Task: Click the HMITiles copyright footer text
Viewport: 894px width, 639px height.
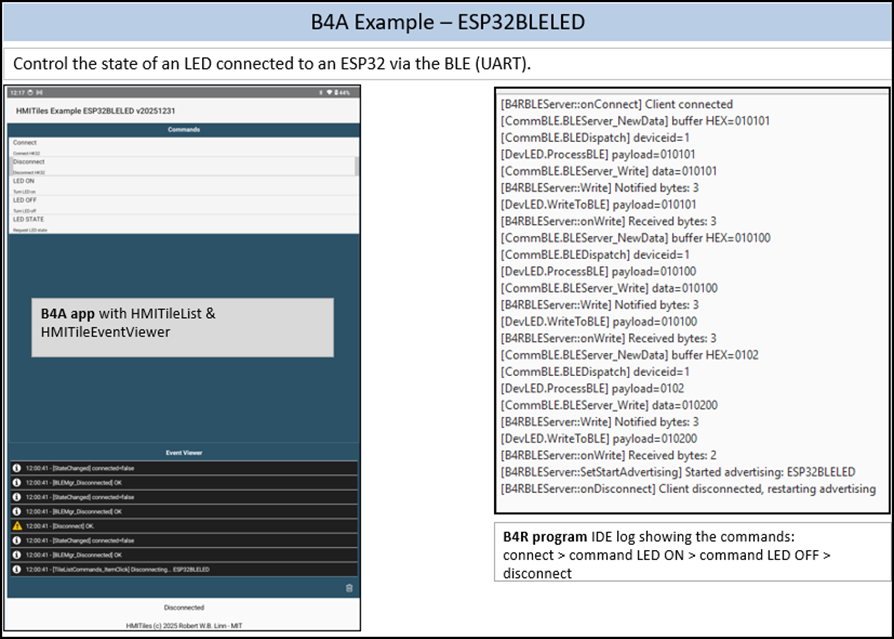Action: click(184, 625)
